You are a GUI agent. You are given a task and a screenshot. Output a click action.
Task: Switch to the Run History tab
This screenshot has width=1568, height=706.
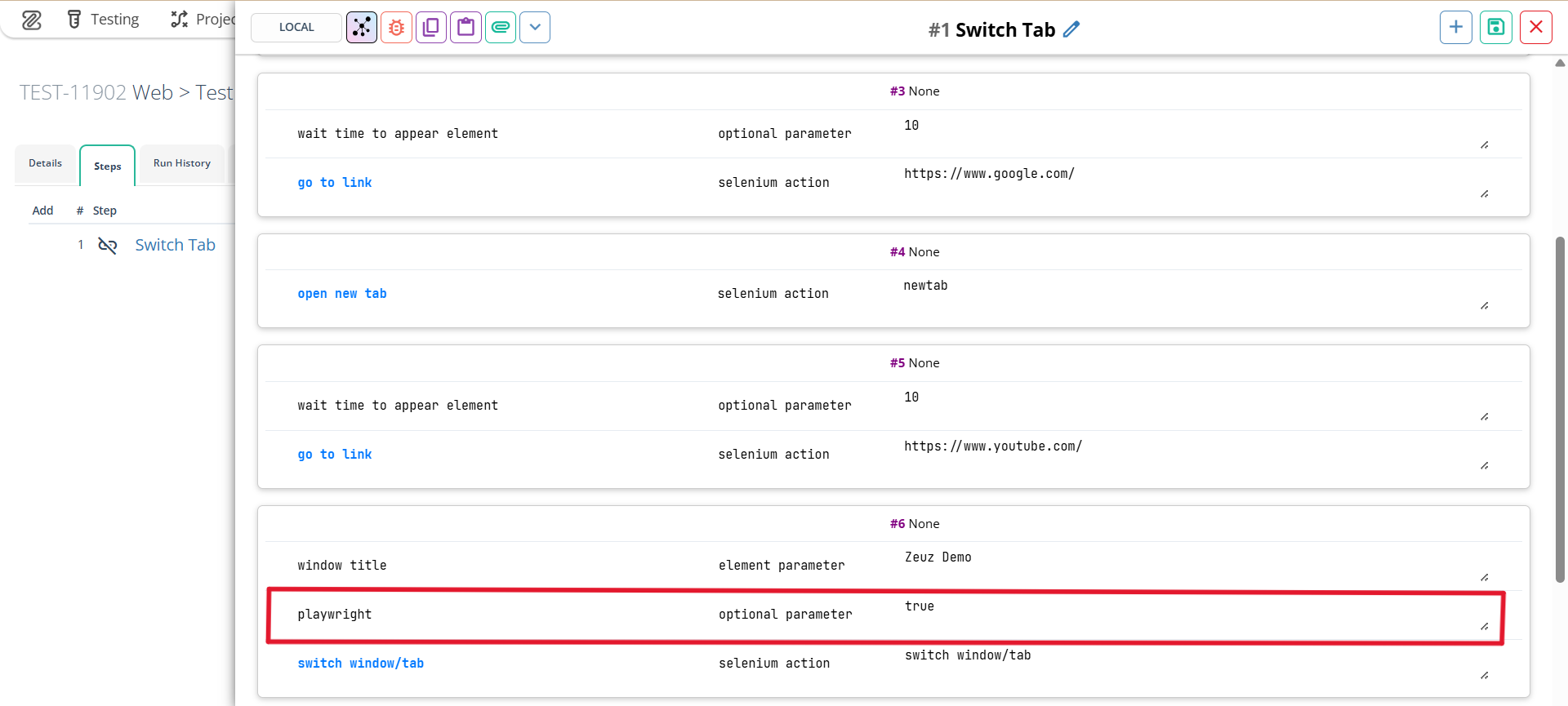[x=181, y=163]
